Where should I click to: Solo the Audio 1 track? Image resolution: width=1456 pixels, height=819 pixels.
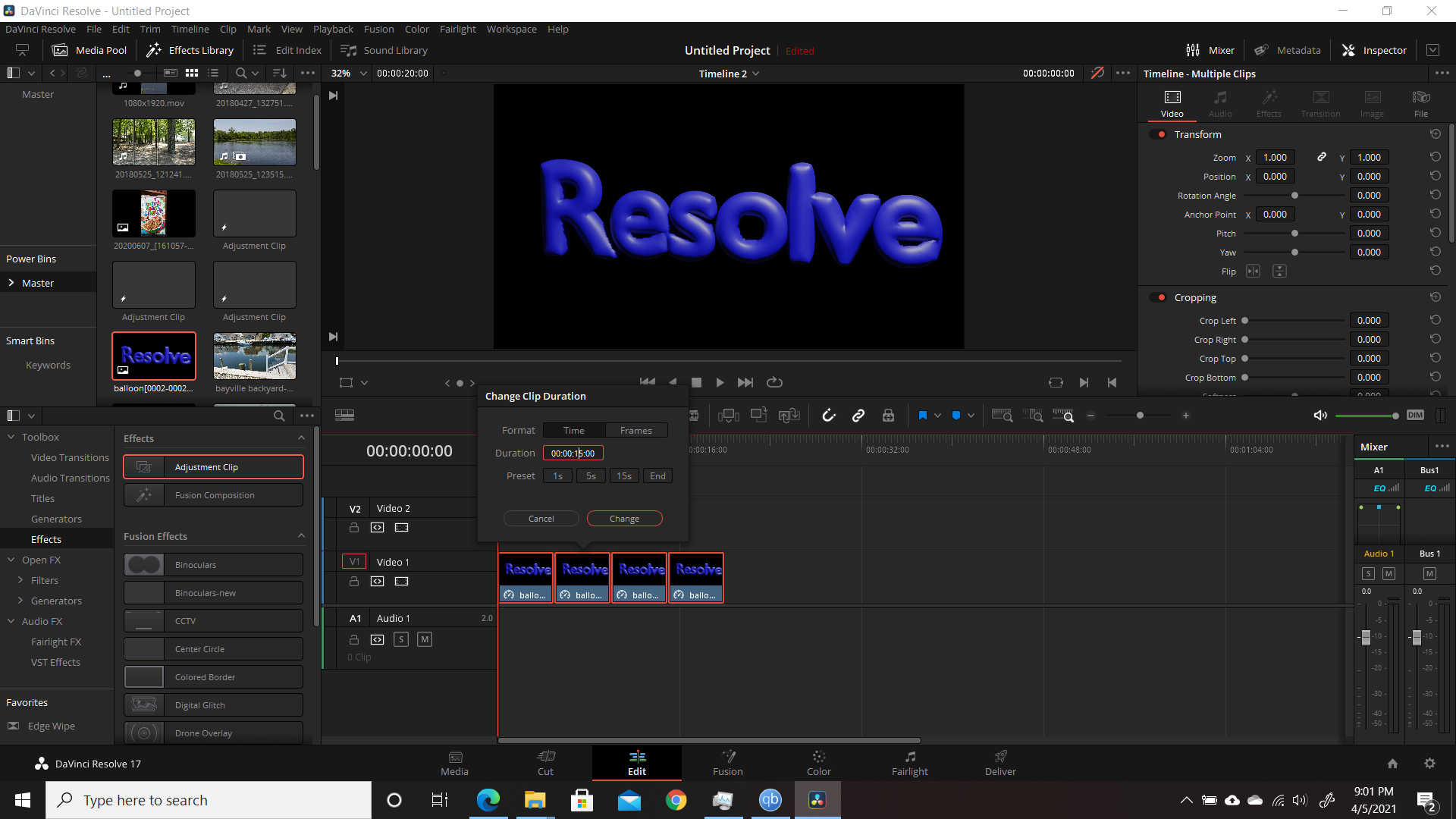click(x=401, y=639)
